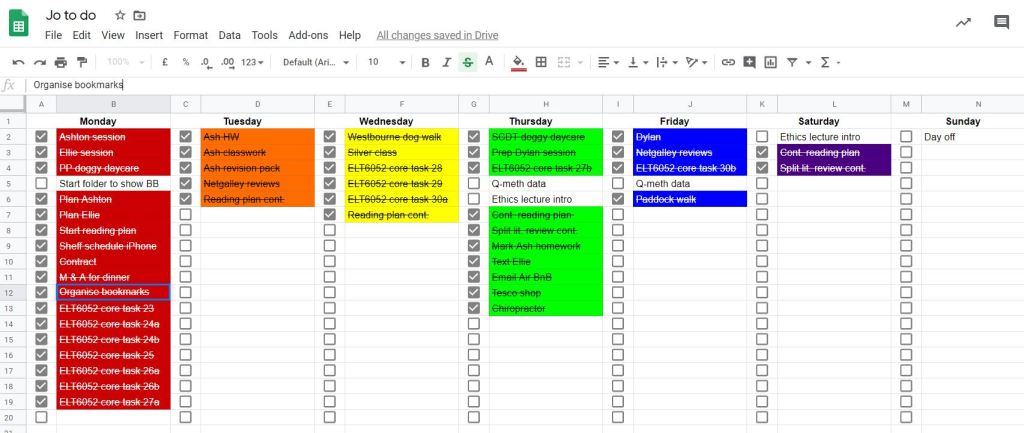Tick the checkbox next to Ethics lecture intro on Saturday
The width and height of the screenshot is (1024, 433).
tap(762, 137)
